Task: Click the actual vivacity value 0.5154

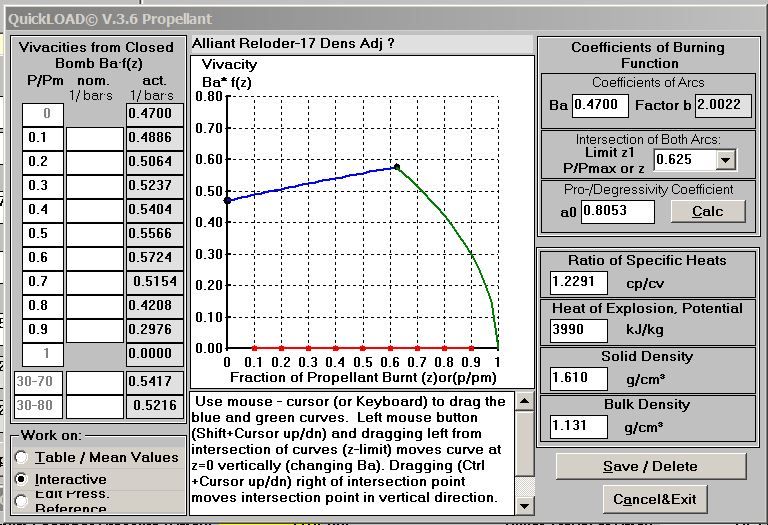Action: [155, 283]
